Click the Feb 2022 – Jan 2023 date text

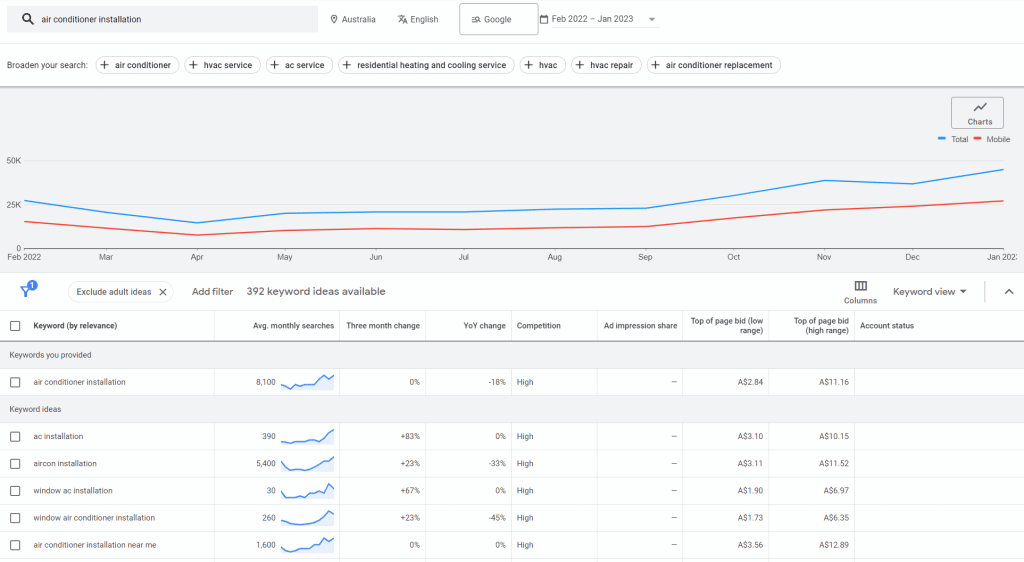[592, 19]
